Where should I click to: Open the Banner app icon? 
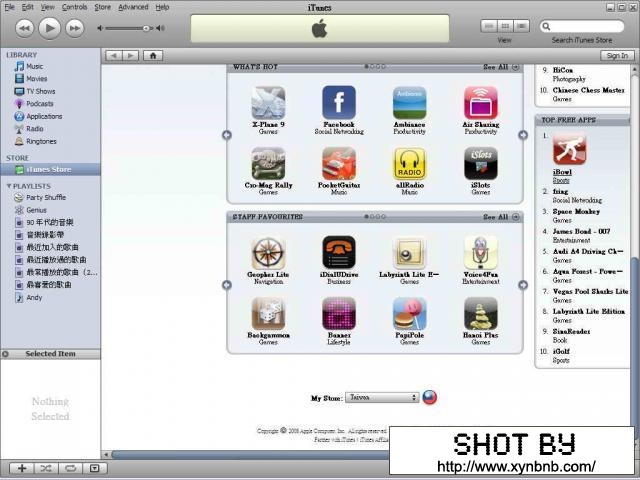(339, 313)
